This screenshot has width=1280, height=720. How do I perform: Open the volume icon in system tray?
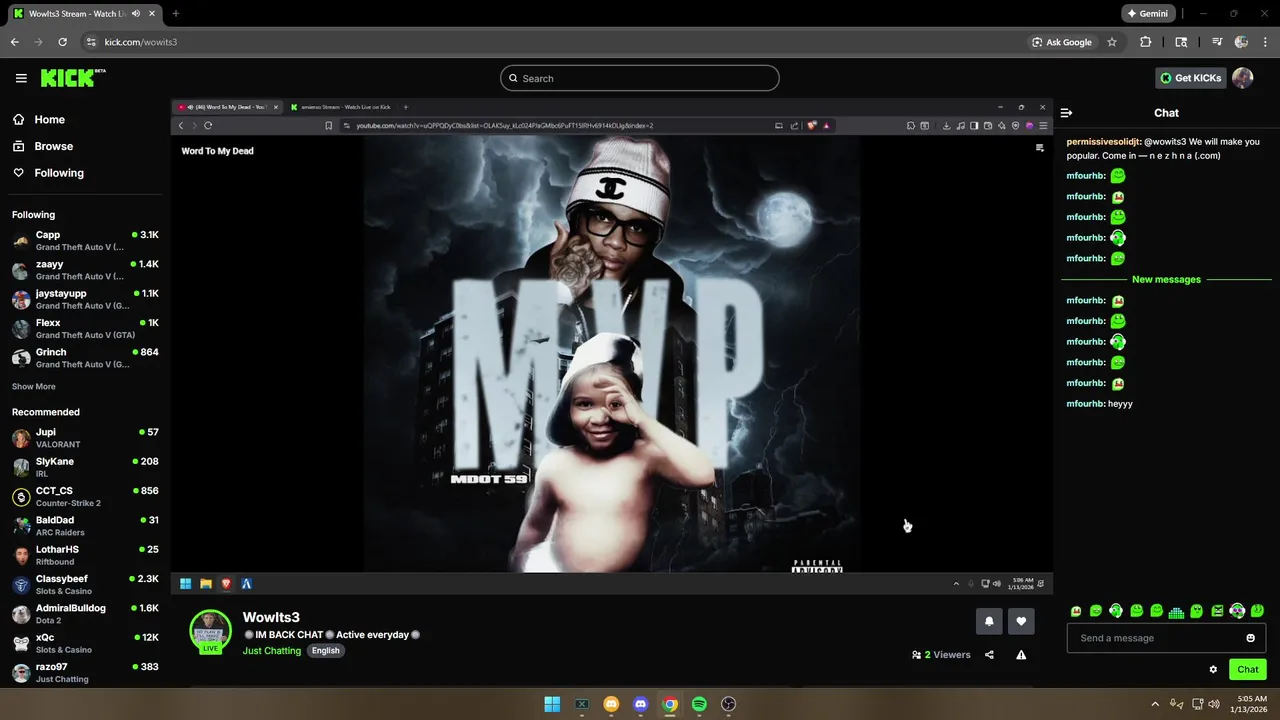1213,704
